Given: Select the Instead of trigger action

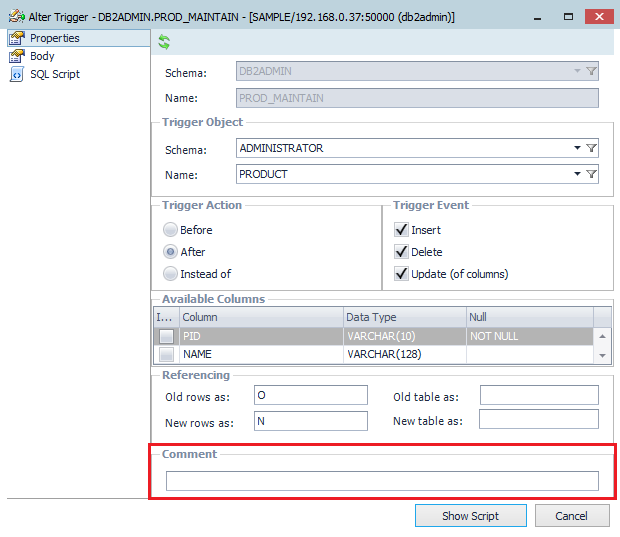Looking at the screenshot, I should [170, 274].
